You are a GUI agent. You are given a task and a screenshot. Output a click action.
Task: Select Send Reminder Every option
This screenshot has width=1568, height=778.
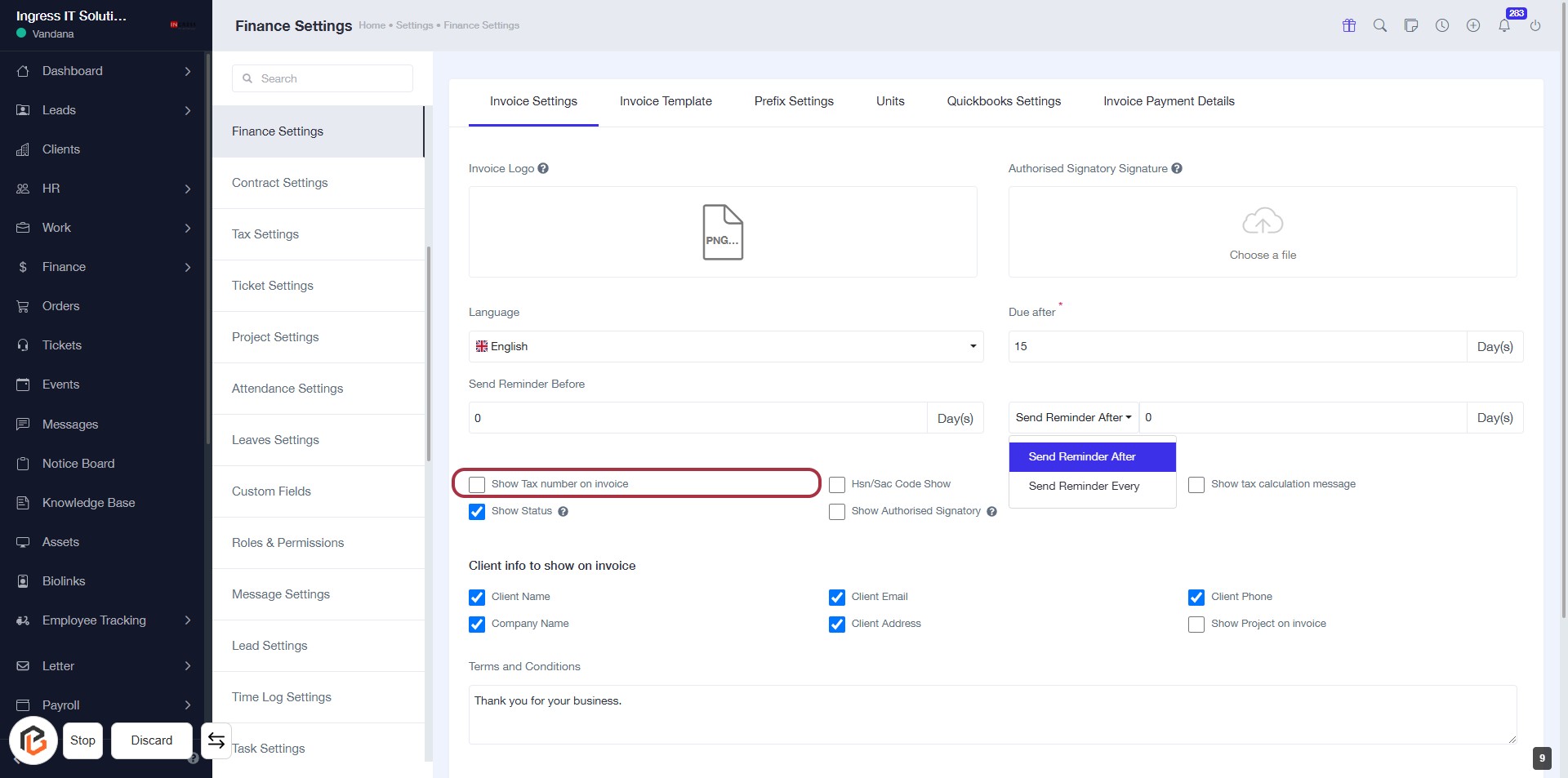click(1084, 486)
